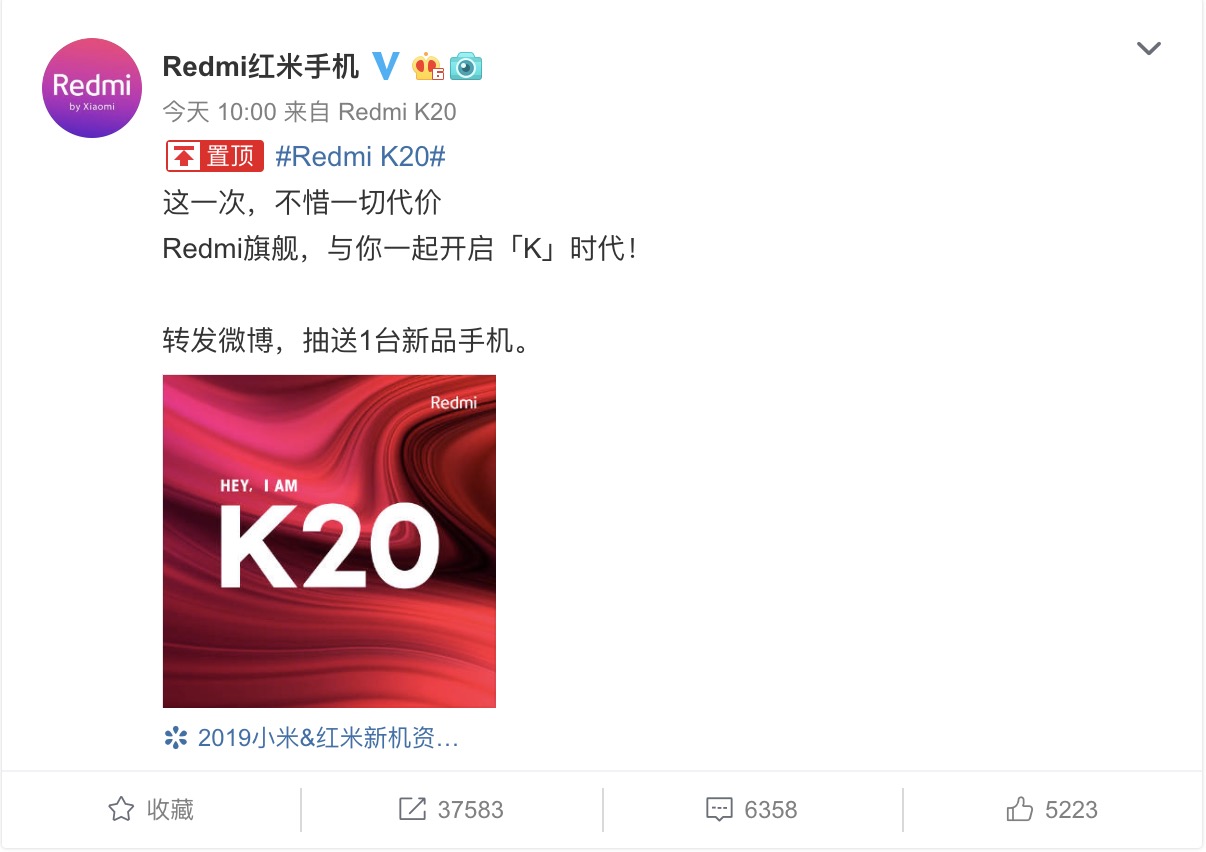Click the golden crown membership badge
Image resolution: width=1206 pixels, height=852 pixels.
pos(428,66)
